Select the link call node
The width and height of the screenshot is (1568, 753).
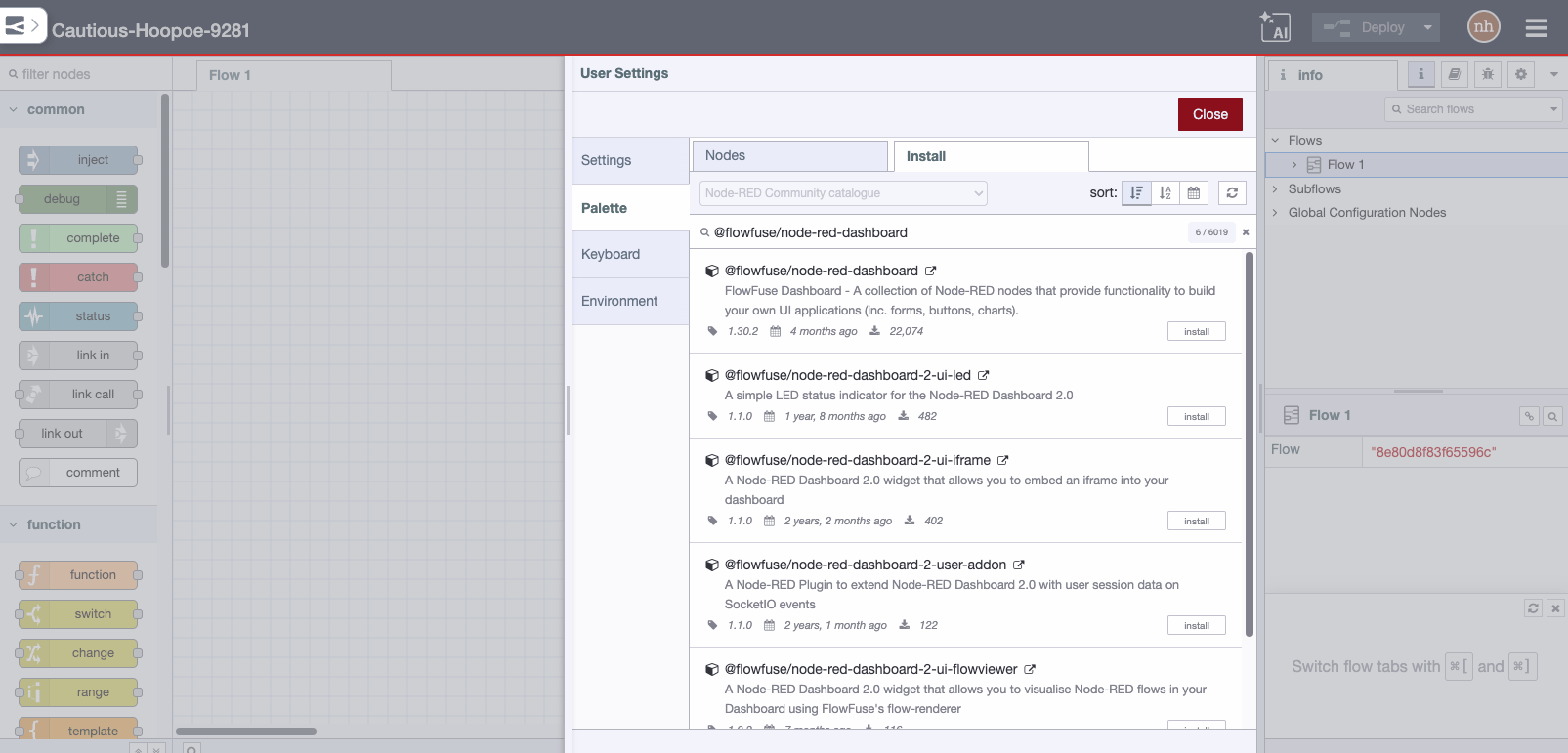(x=78, y=395)
